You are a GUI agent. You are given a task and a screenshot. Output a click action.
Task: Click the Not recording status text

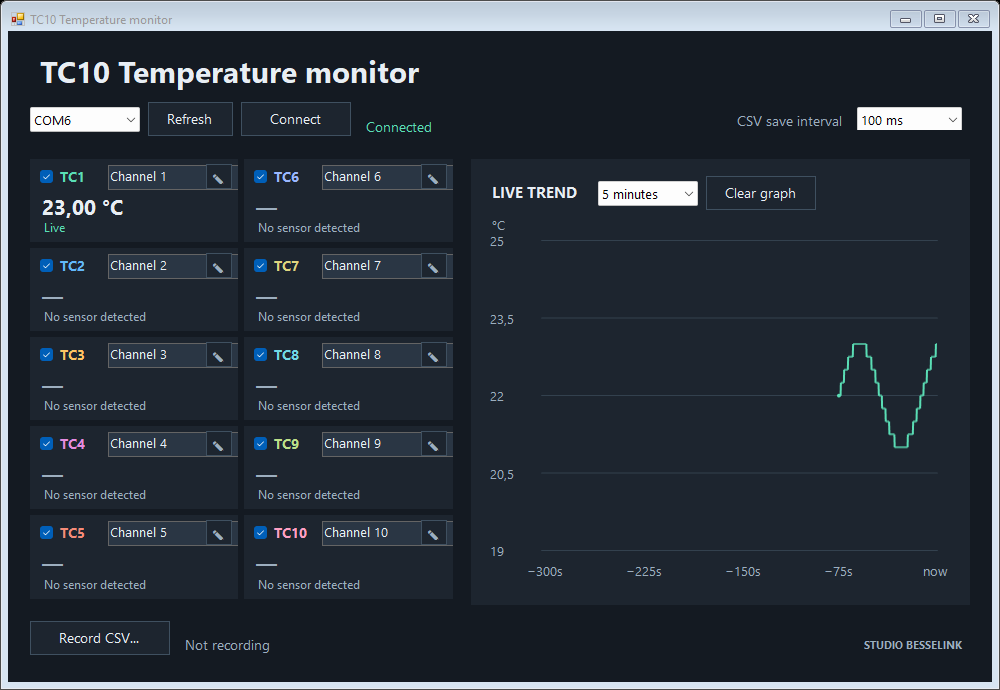click(x=227, y=645)
